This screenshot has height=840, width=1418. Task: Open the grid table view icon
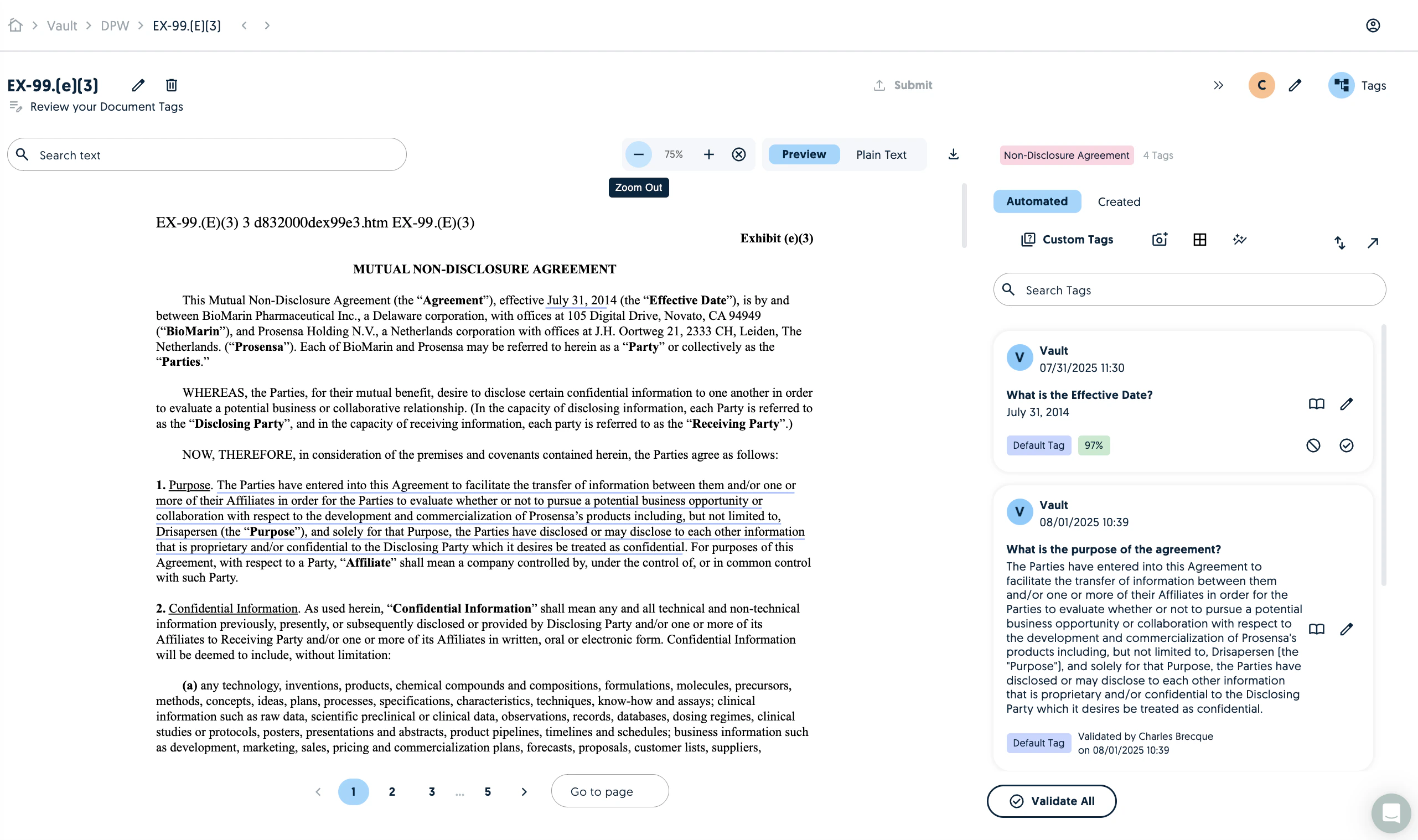(x=1199, y=240)
